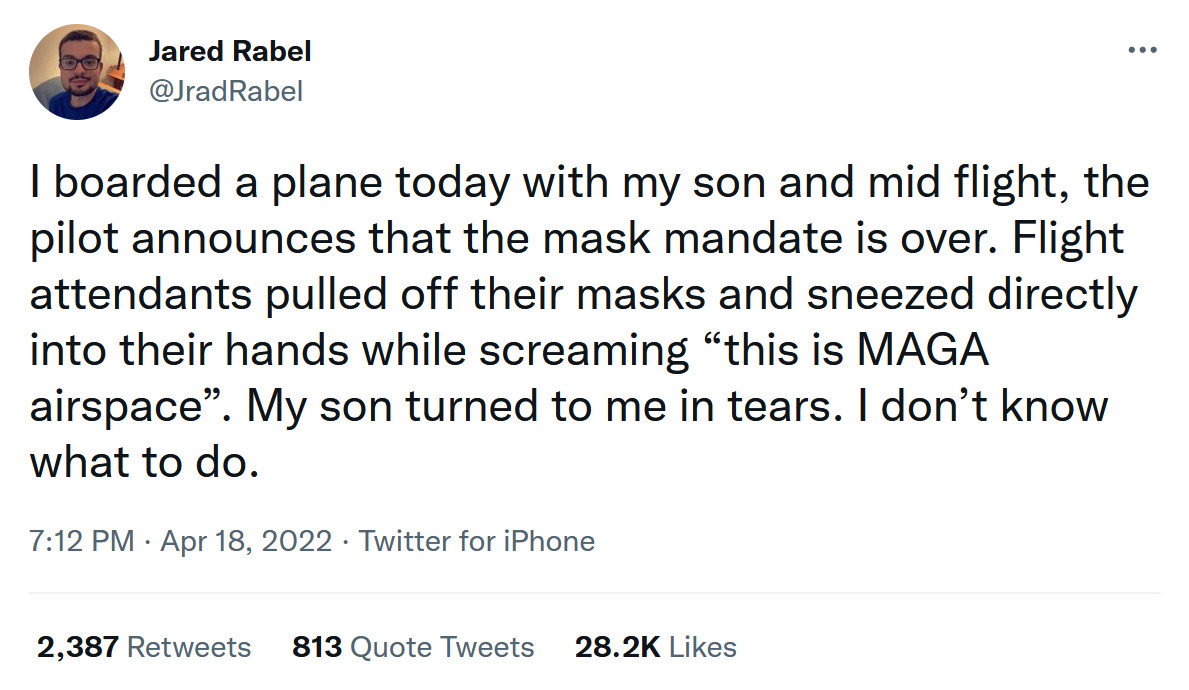Click the word Retweets in the stats row
1189x690 pixels.
coord(189,647)
